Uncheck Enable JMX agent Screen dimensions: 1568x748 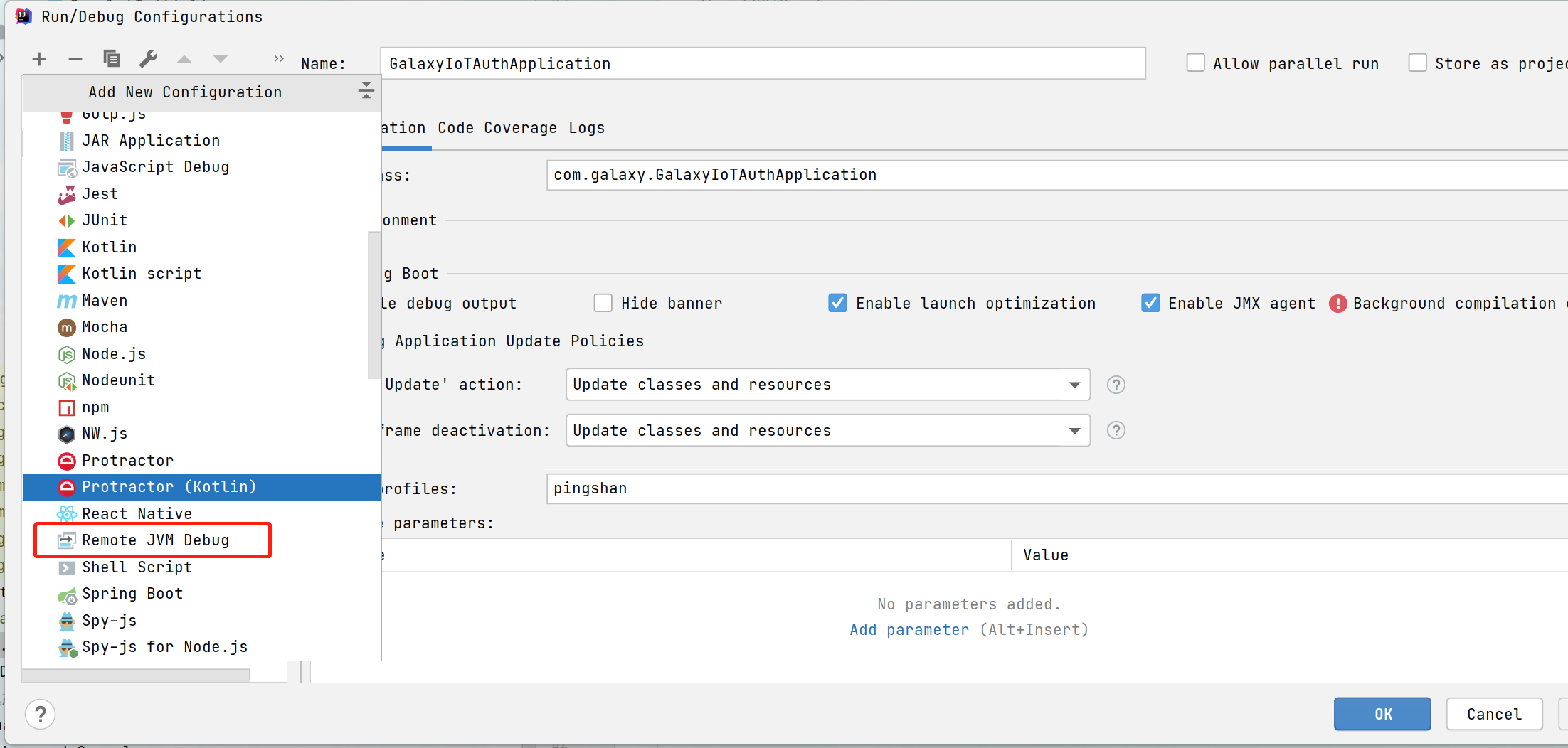pyautogui.click(x=1150, y=304)
